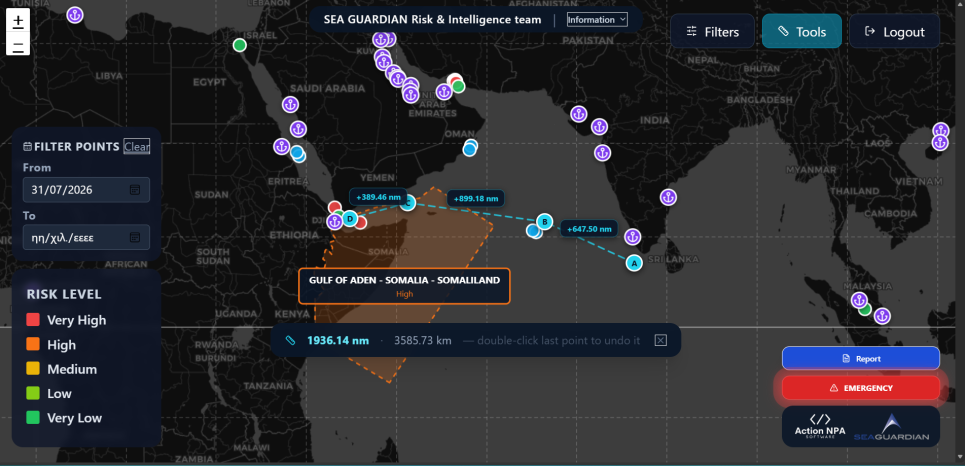The width and height of the screenshot is (965, 466).
Task: Click the SeaGuardian logo
Action: pyautogui.click(x=892, y=428)
